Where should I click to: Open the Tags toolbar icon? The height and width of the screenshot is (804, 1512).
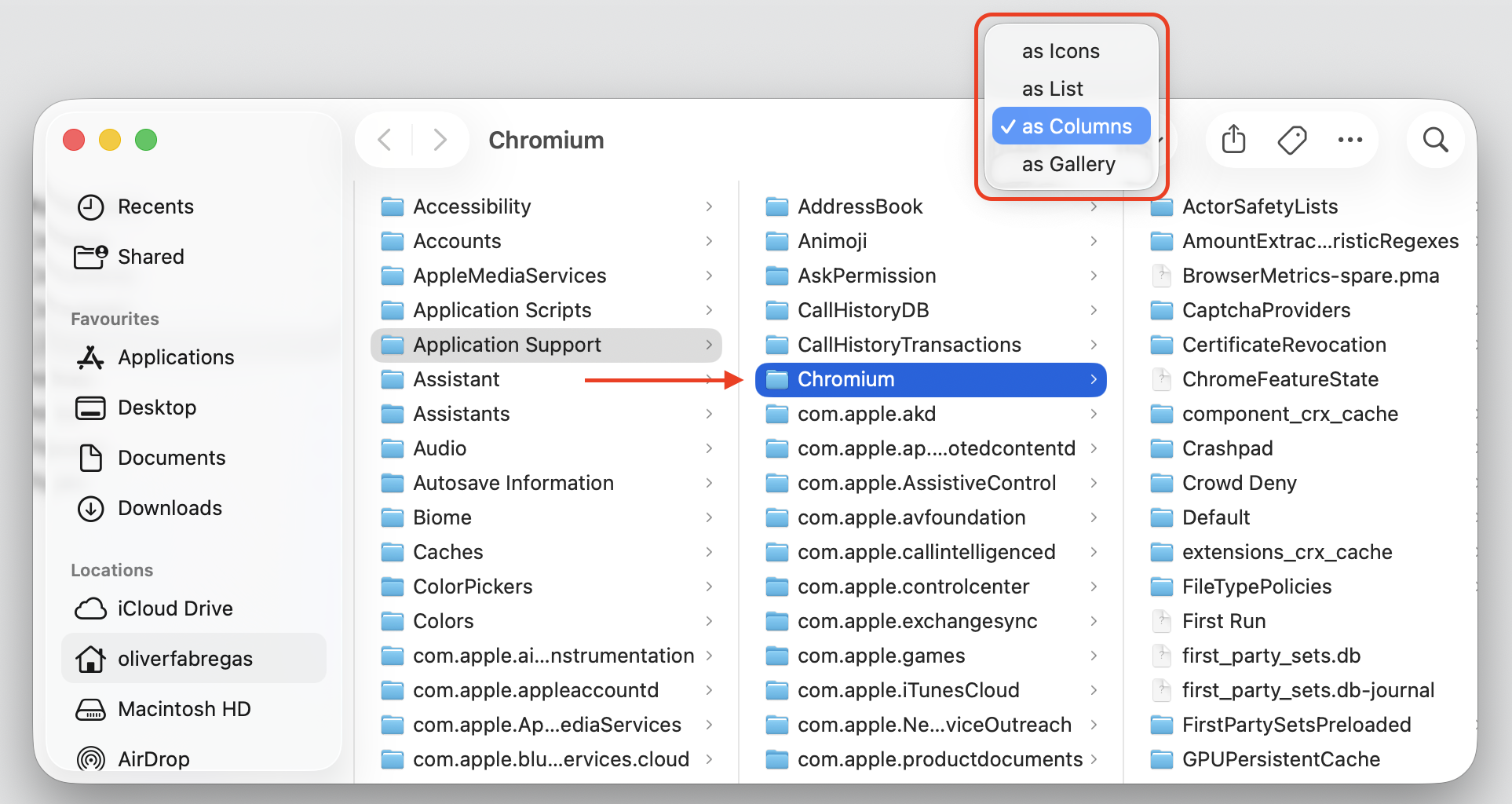point(1291,140)
